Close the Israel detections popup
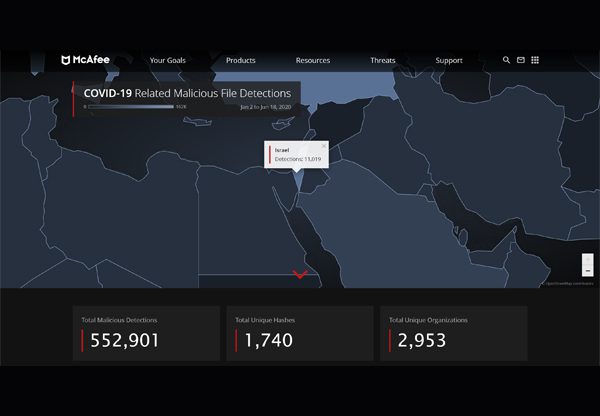This screenshot has height=416, width=600. click(324, 146)
